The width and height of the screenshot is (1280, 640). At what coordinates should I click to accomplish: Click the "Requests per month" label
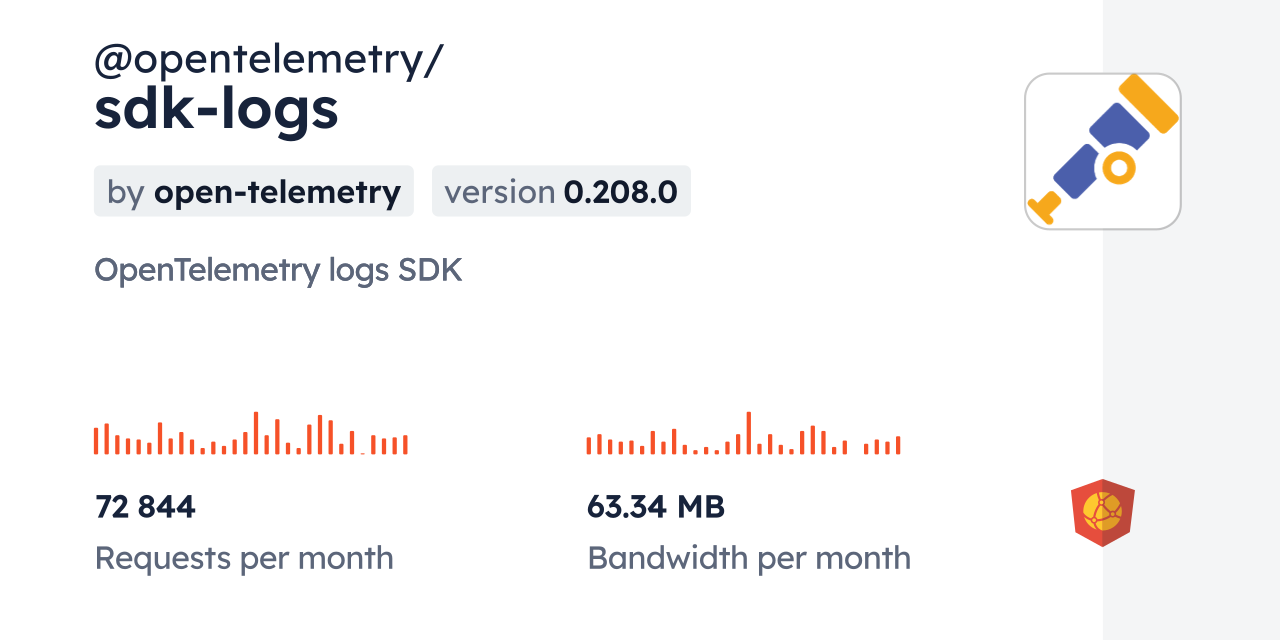click(244, 558)
